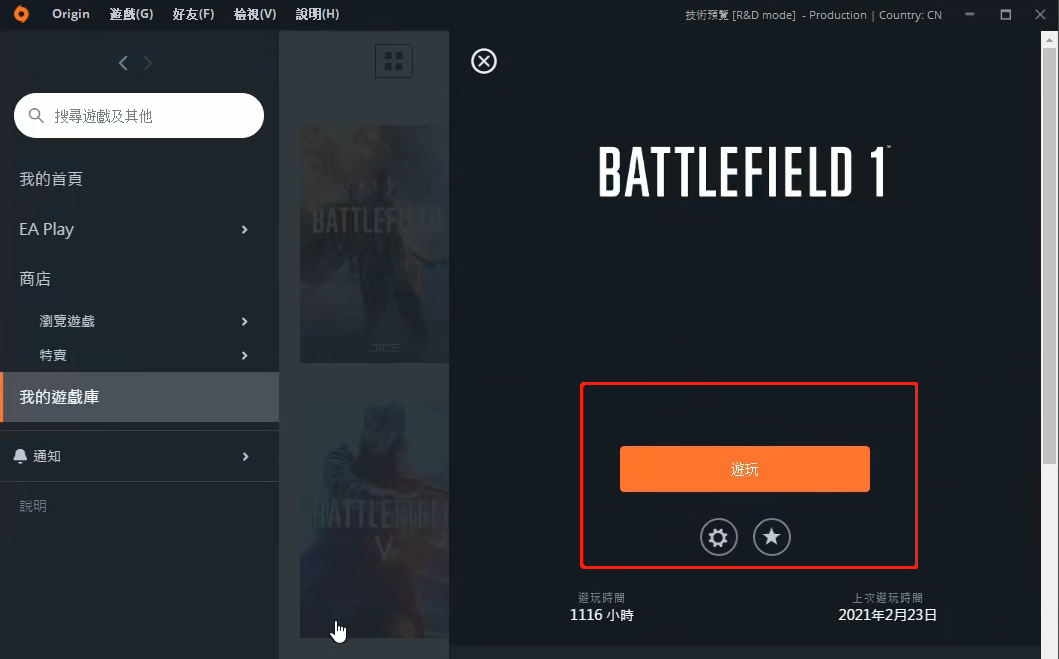Add Battlefield 1 to favorites star

771,537
